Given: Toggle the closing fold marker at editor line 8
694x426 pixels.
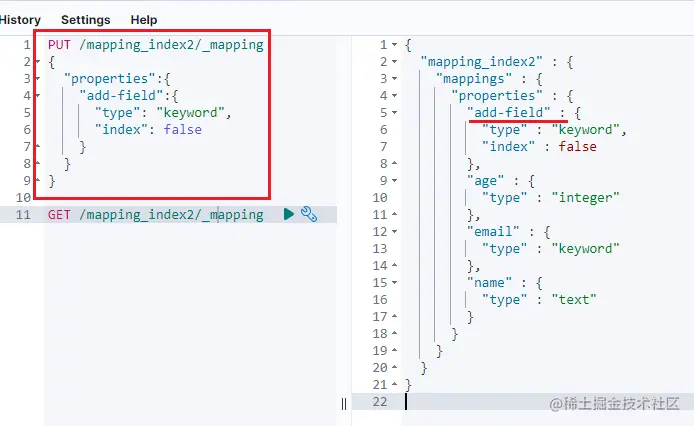Looking at the screenshot, I should [38, 163].
